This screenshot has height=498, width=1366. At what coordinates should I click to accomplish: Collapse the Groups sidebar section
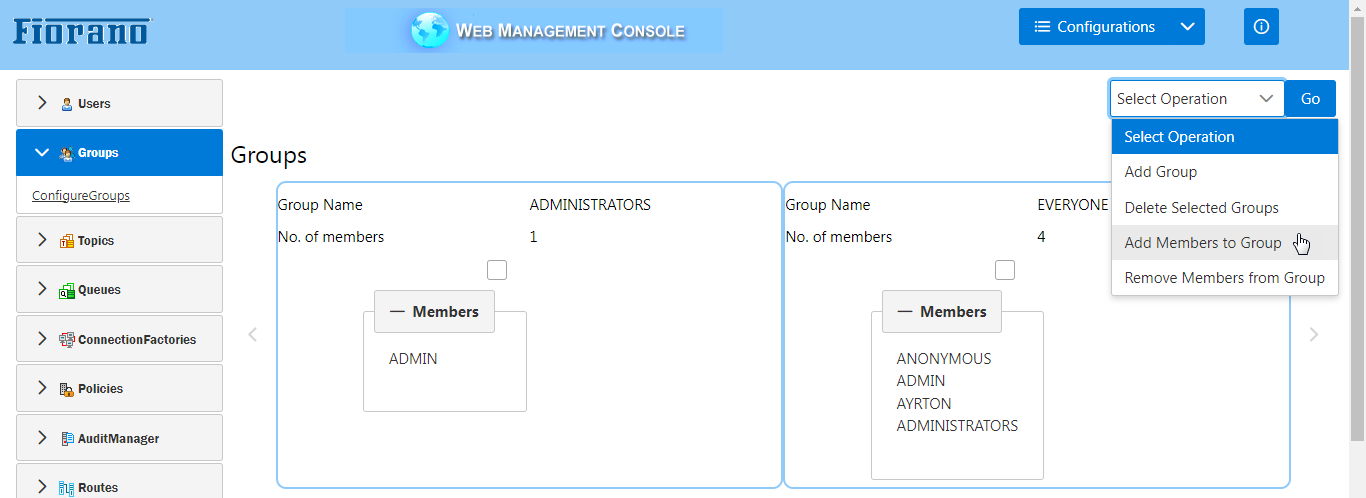pos(119,153)
